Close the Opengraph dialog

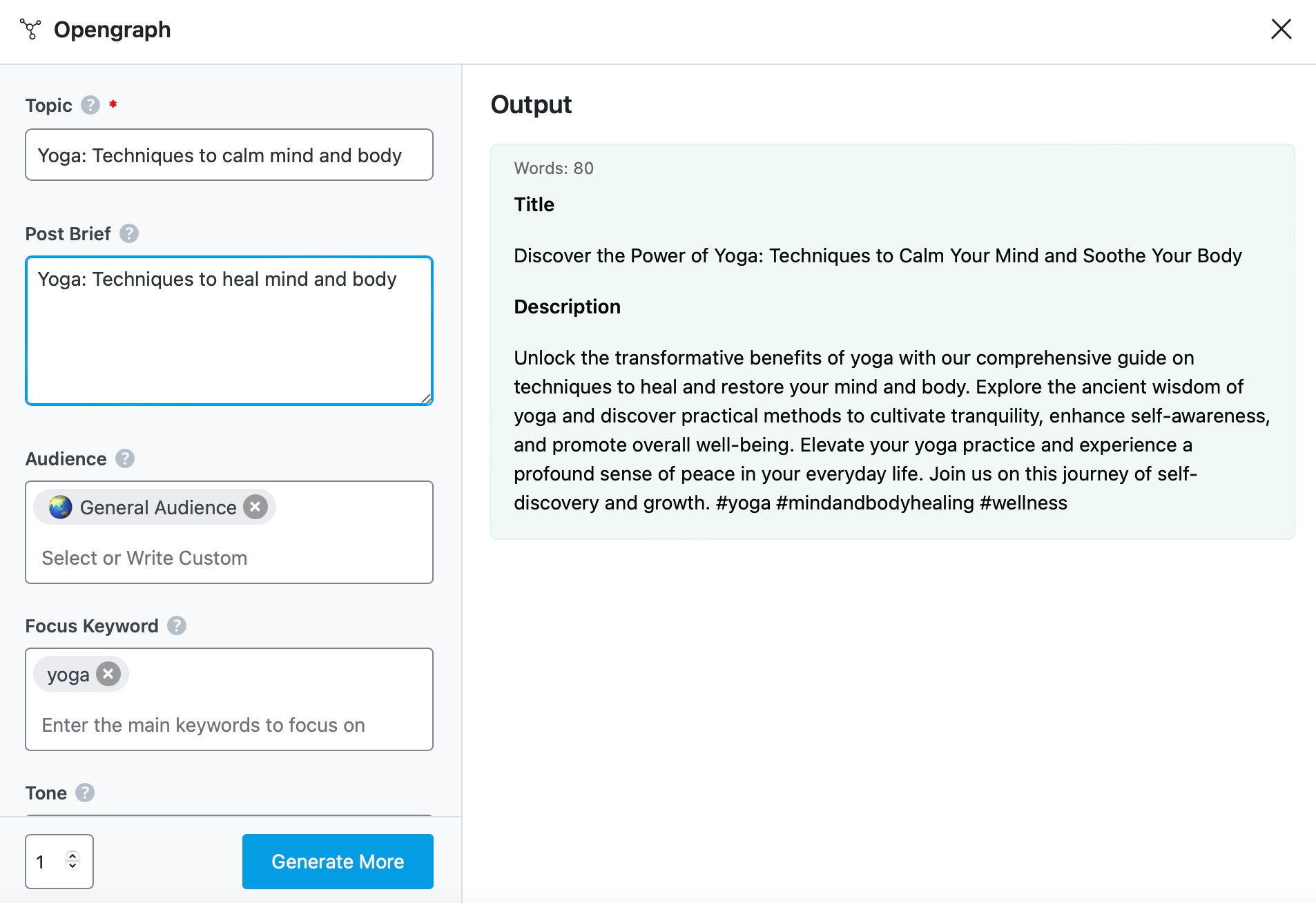(x=1281, y=29)
